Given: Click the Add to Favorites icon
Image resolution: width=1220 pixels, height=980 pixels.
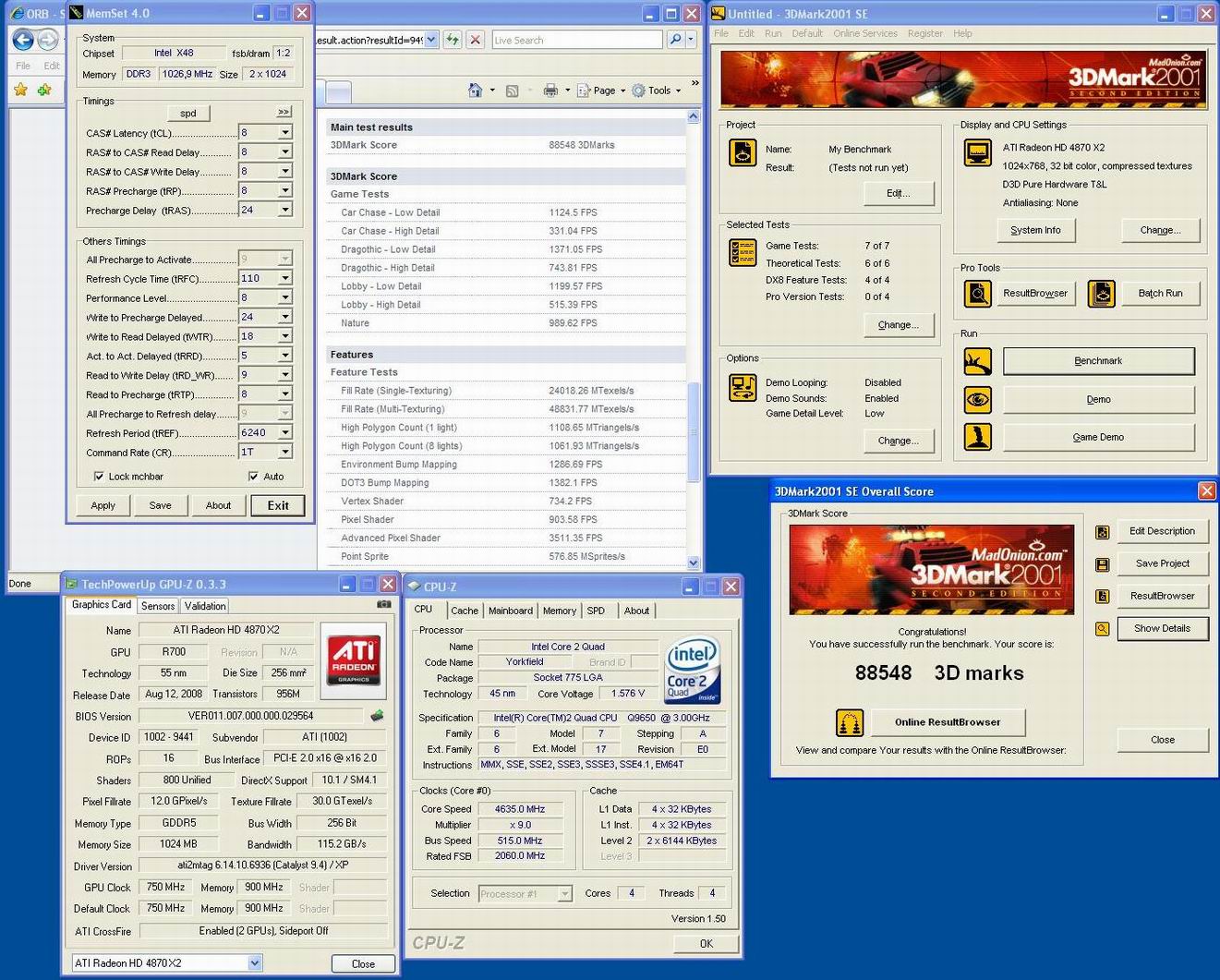Looking at the screenshot, I should 44,90.
